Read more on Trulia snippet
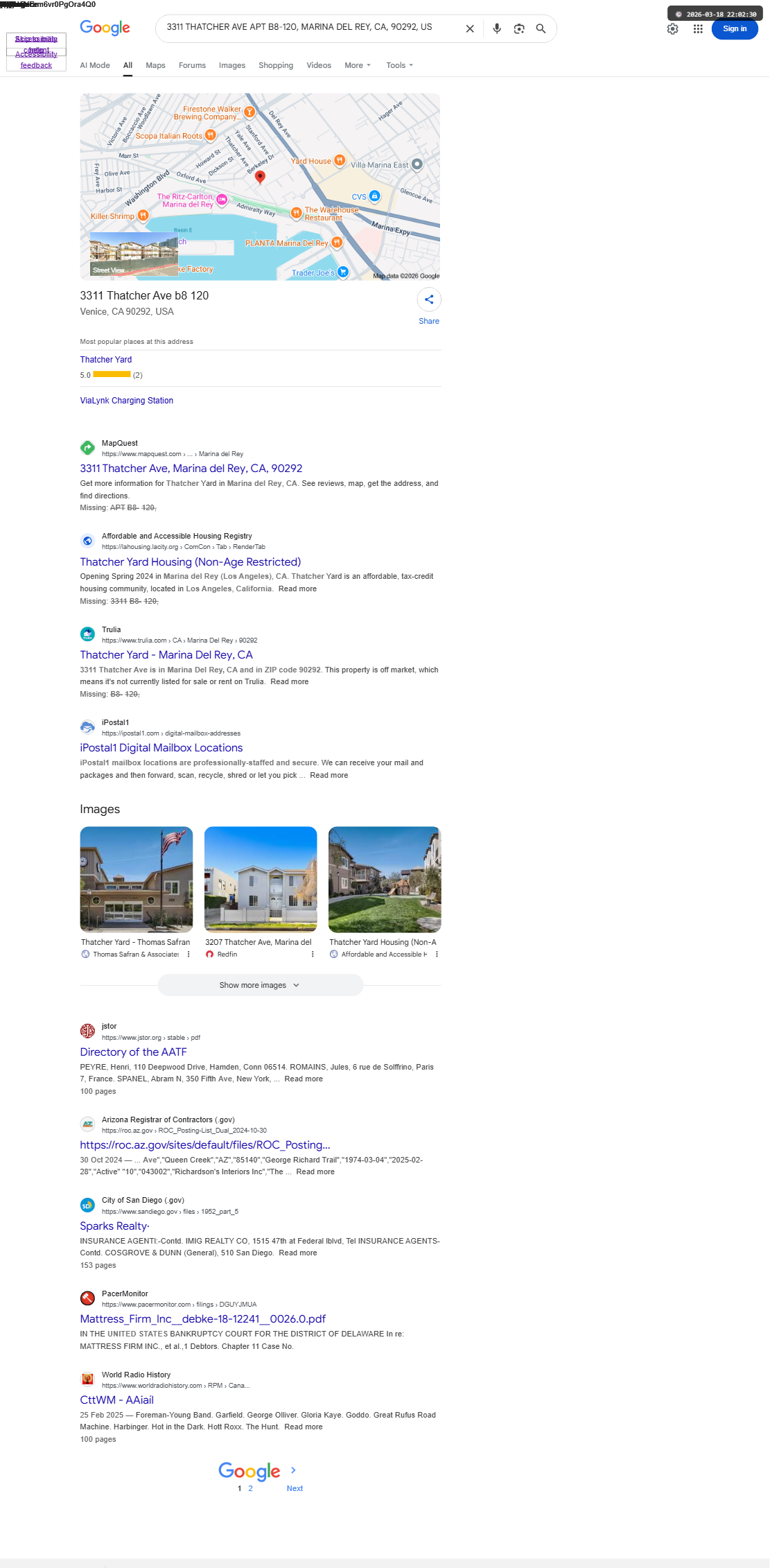The image size is (779, 1568). (290, 681)
